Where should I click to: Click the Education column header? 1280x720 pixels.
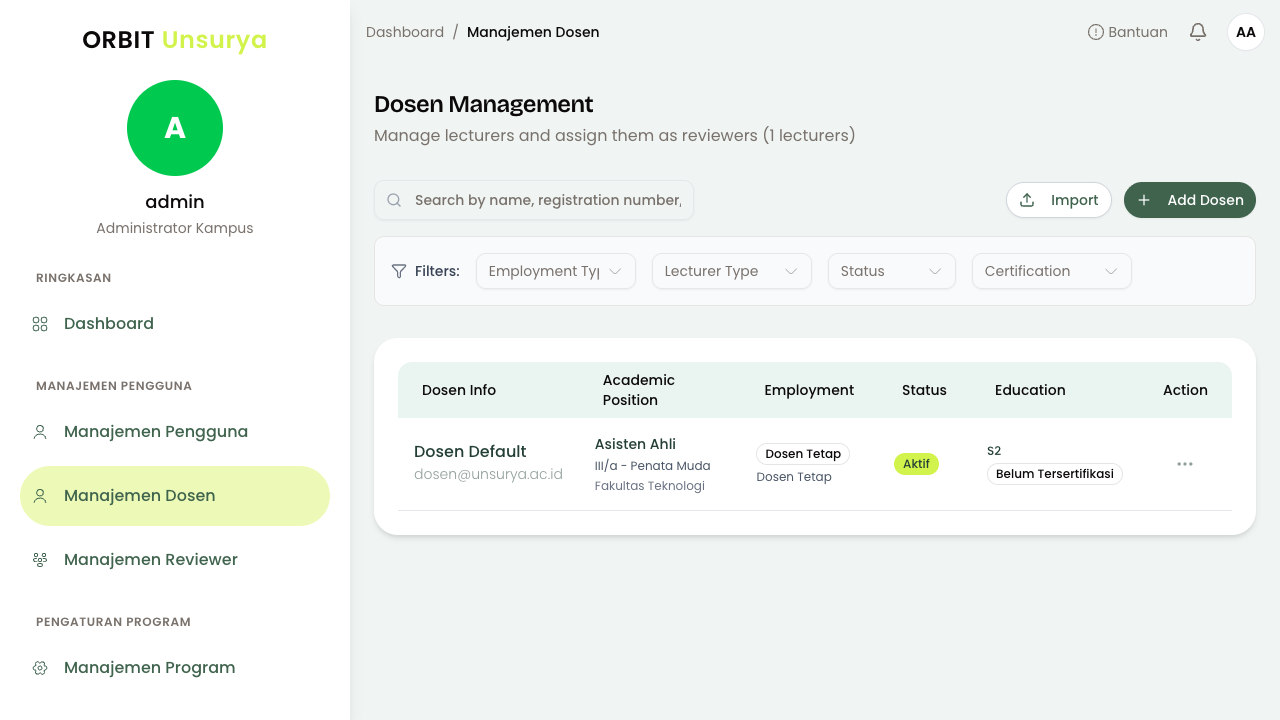pos(1030,390)
